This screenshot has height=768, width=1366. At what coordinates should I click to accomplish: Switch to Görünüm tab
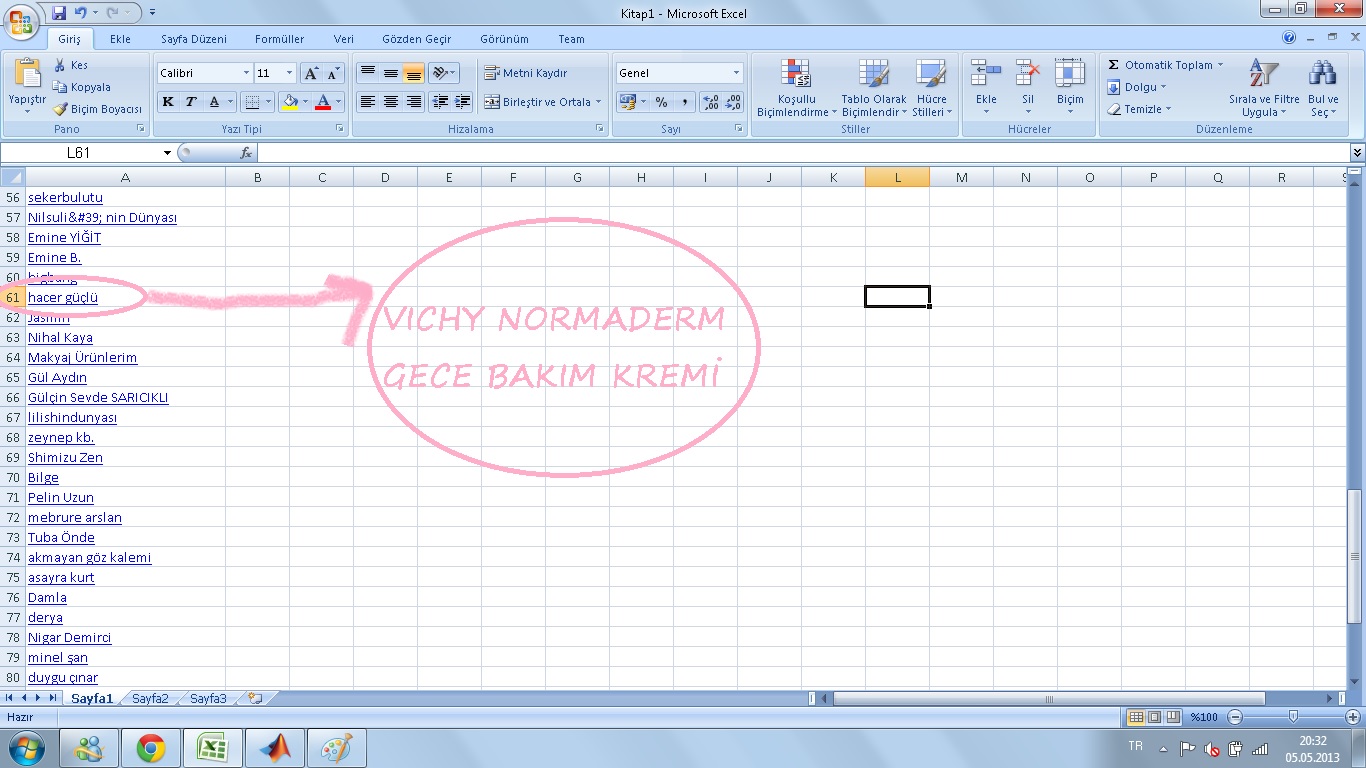(x=504, y=39)
